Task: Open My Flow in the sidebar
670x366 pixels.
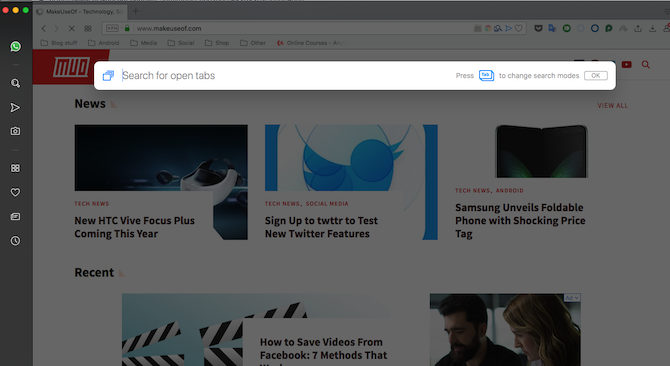Action: pyautogui.click(x=15, y=107)
